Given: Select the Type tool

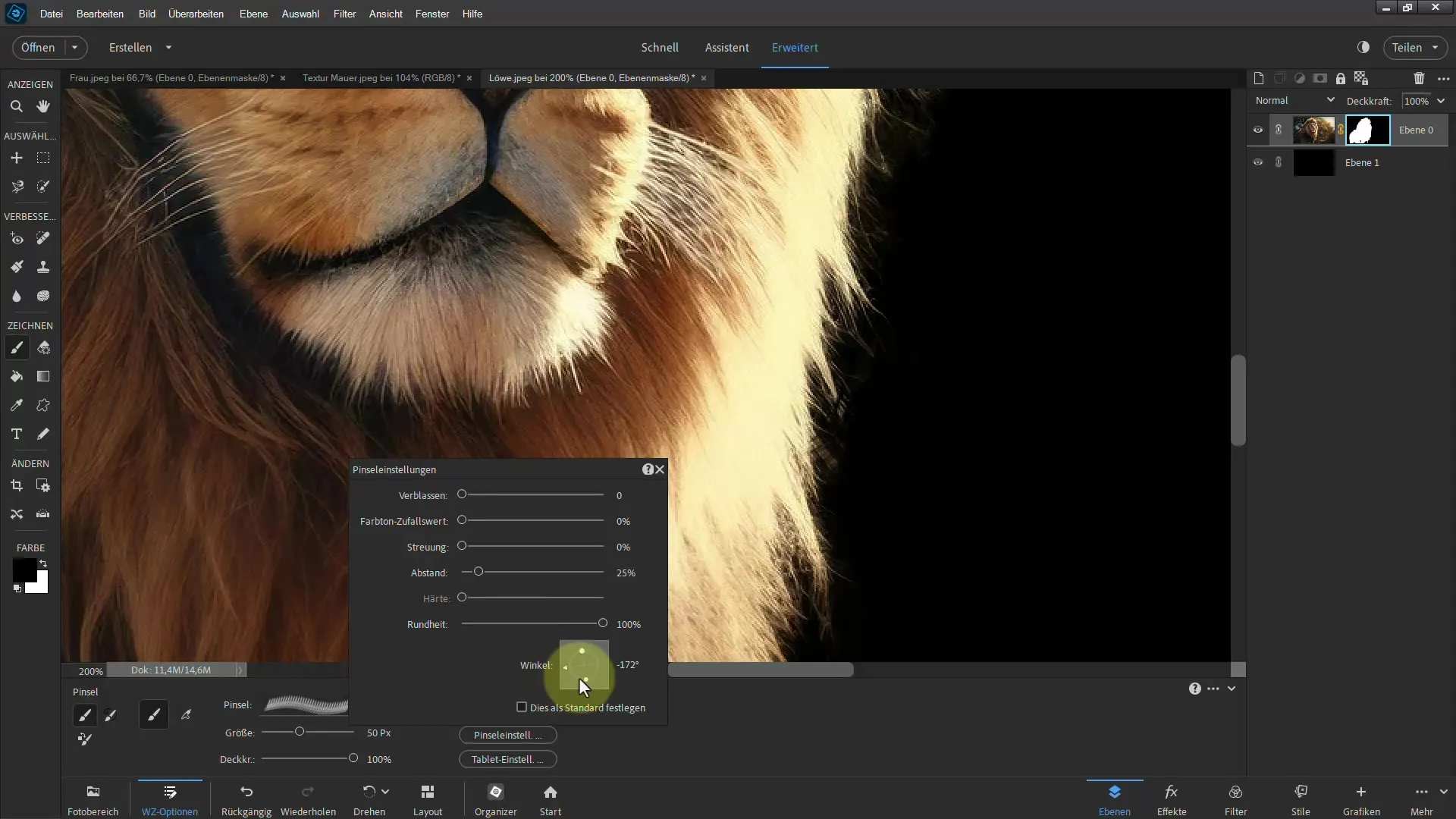Looking at the screenshot, I should point(16,434).
